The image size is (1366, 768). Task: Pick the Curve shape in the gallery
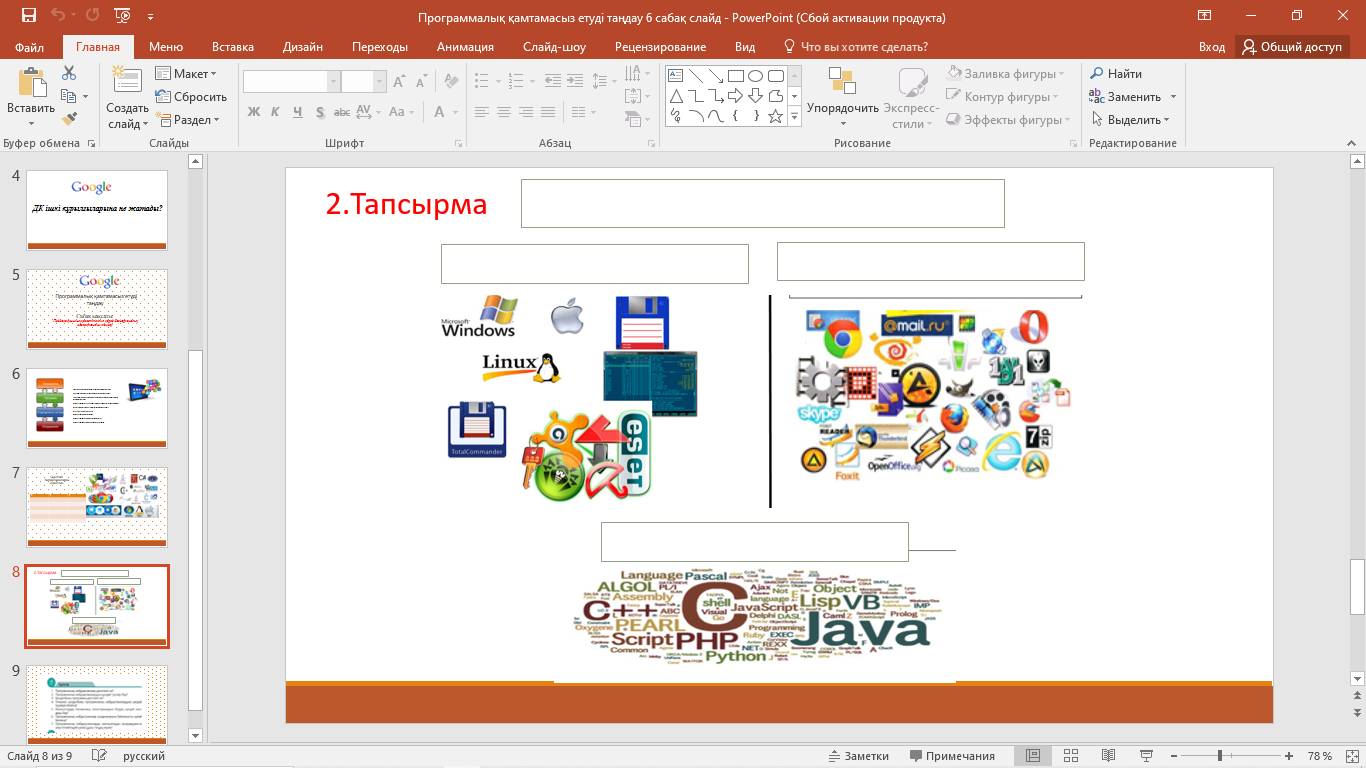(715, 116)
